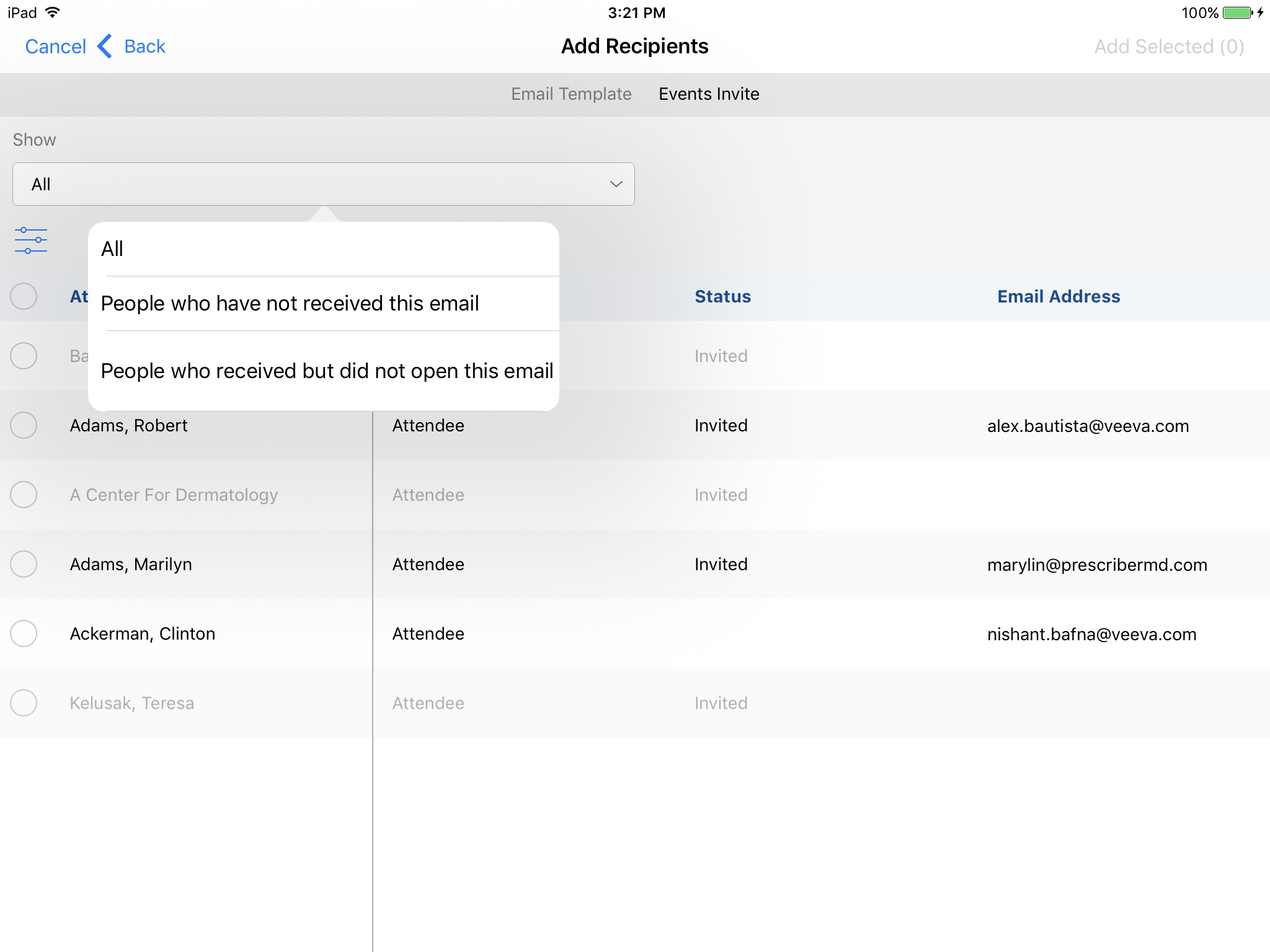Image resolution: width=1270 pixels, height=952 pixels.
Task: Select Ackerman, Clinton row checkbox
Action: (x=24, y=634)
